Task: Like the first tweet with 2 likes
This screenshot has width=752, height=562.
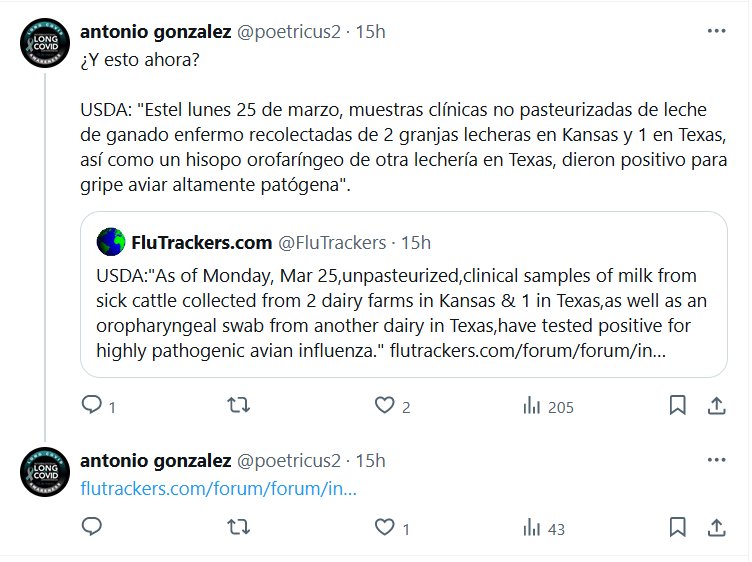Action: click(x=384, y=406)
